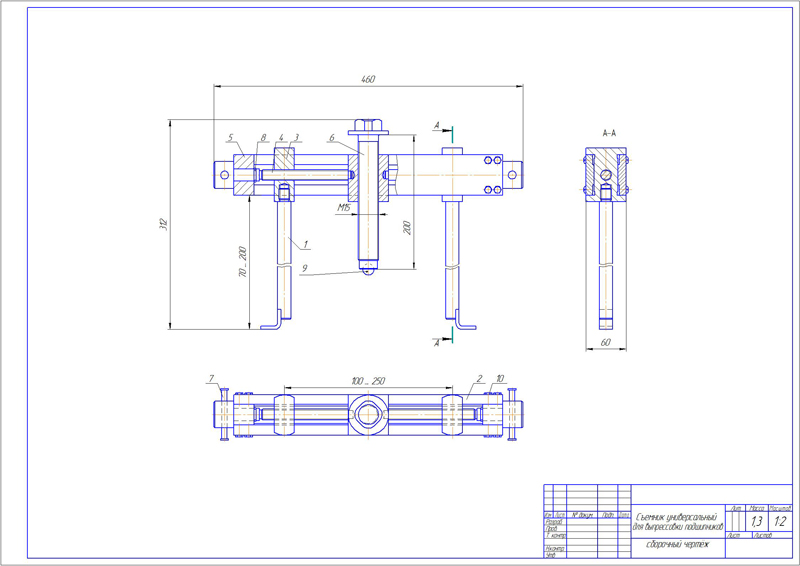Select part callout number 3
Image resolution: width=800 pixels, height=566 pixels.
click(x=296, y=137)
